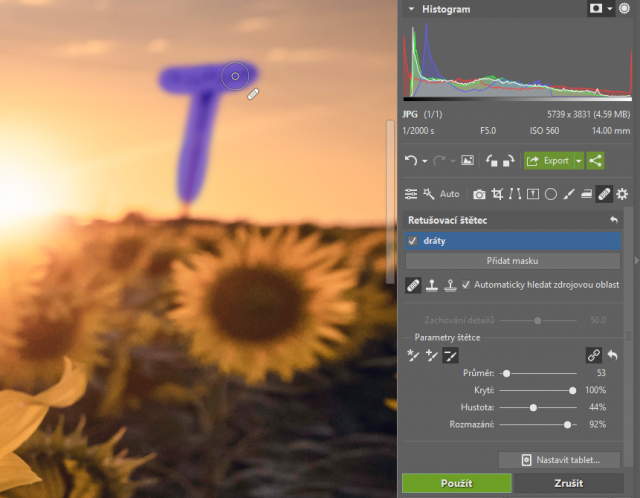Click the Přidat masku button
This screenshot has width=640, height=498.
513,261
